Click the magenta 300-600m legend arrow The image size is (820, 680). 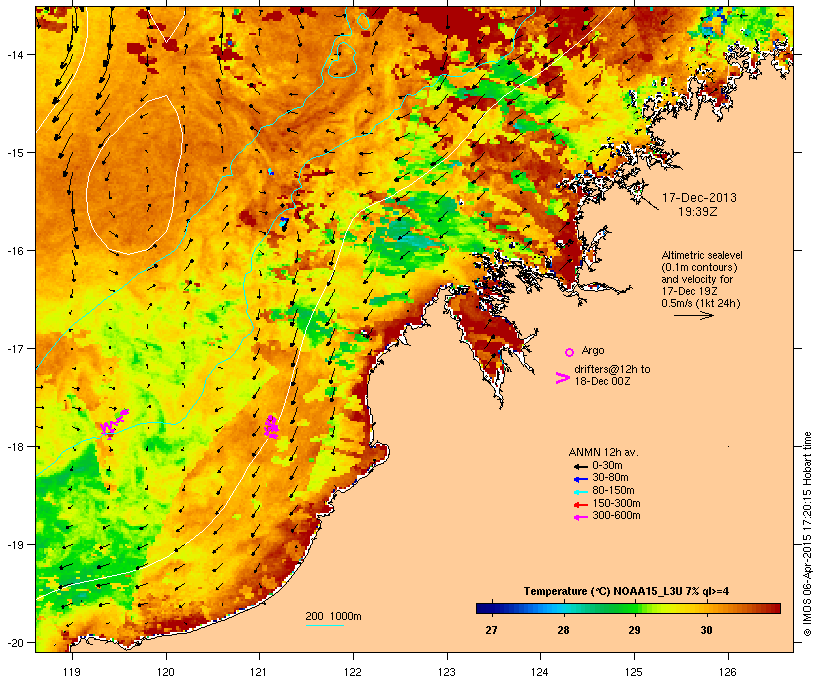click(x=581, y=517)
